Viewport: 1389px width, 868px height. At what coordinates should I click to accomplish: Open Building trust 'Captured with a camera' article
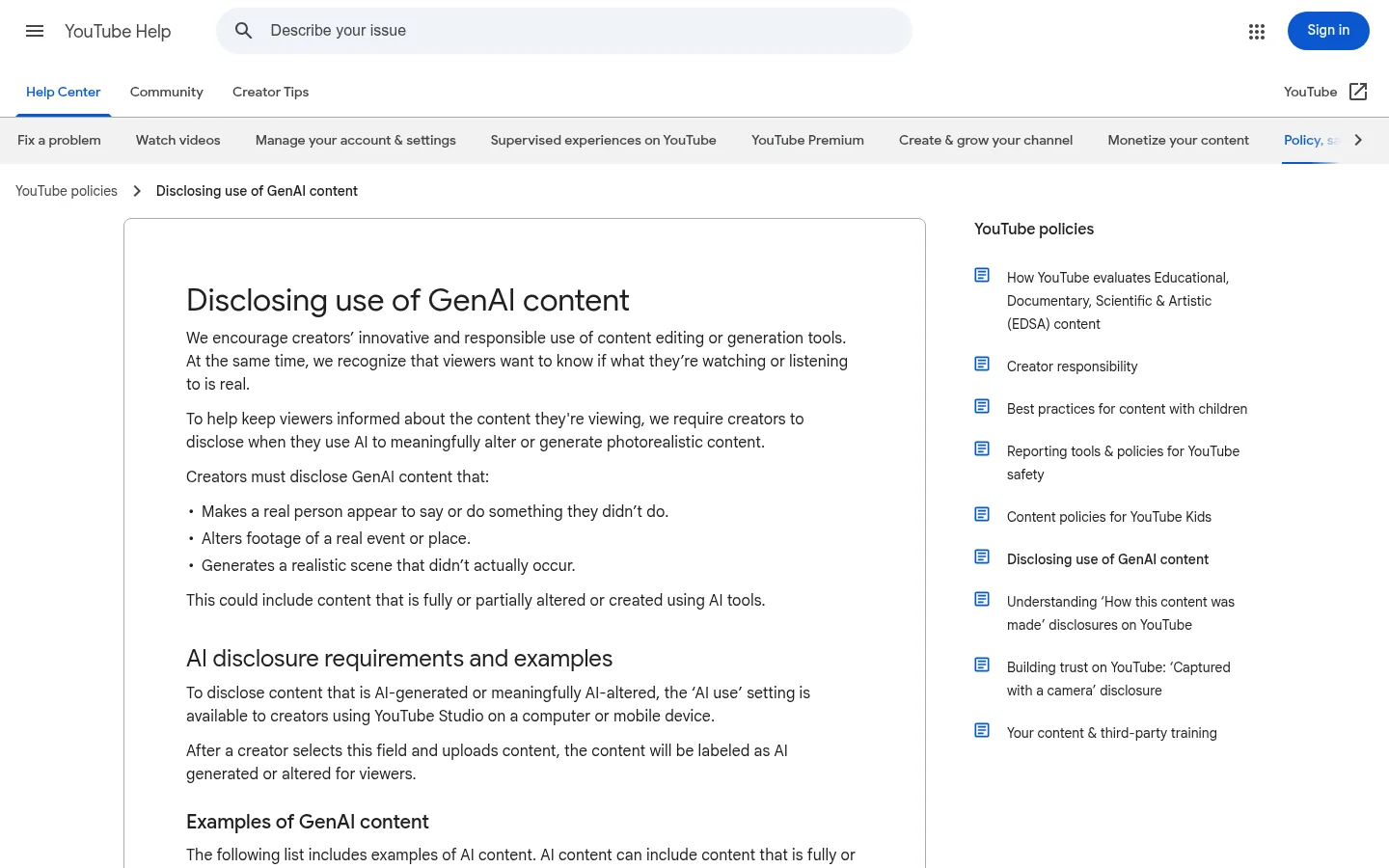[x=1119, y=679]
